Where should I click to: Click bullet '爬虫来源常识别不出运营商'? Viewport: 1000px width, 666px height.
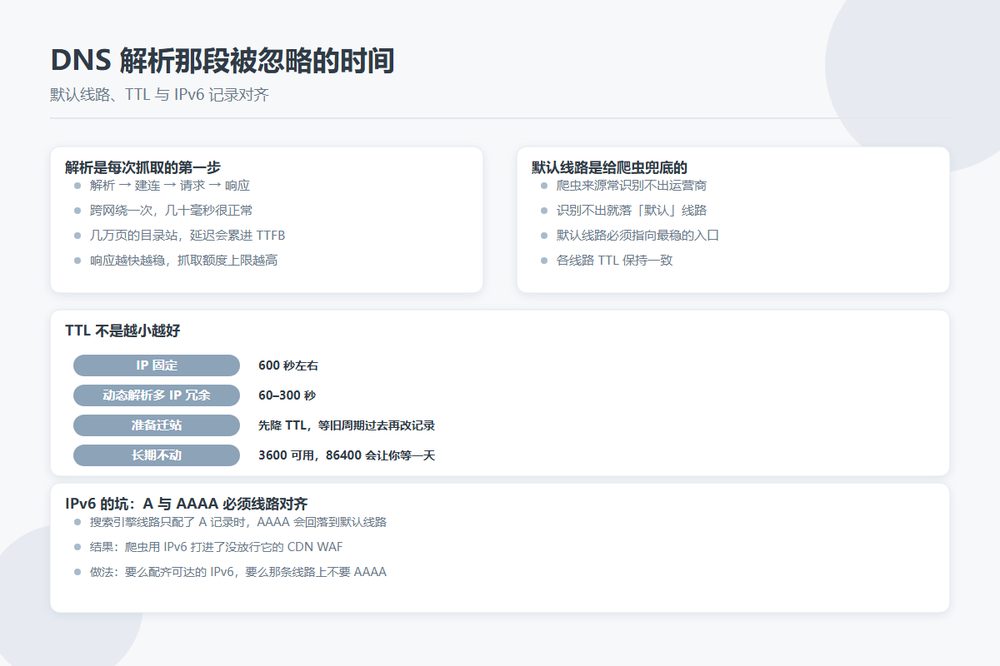click(631, 186)
